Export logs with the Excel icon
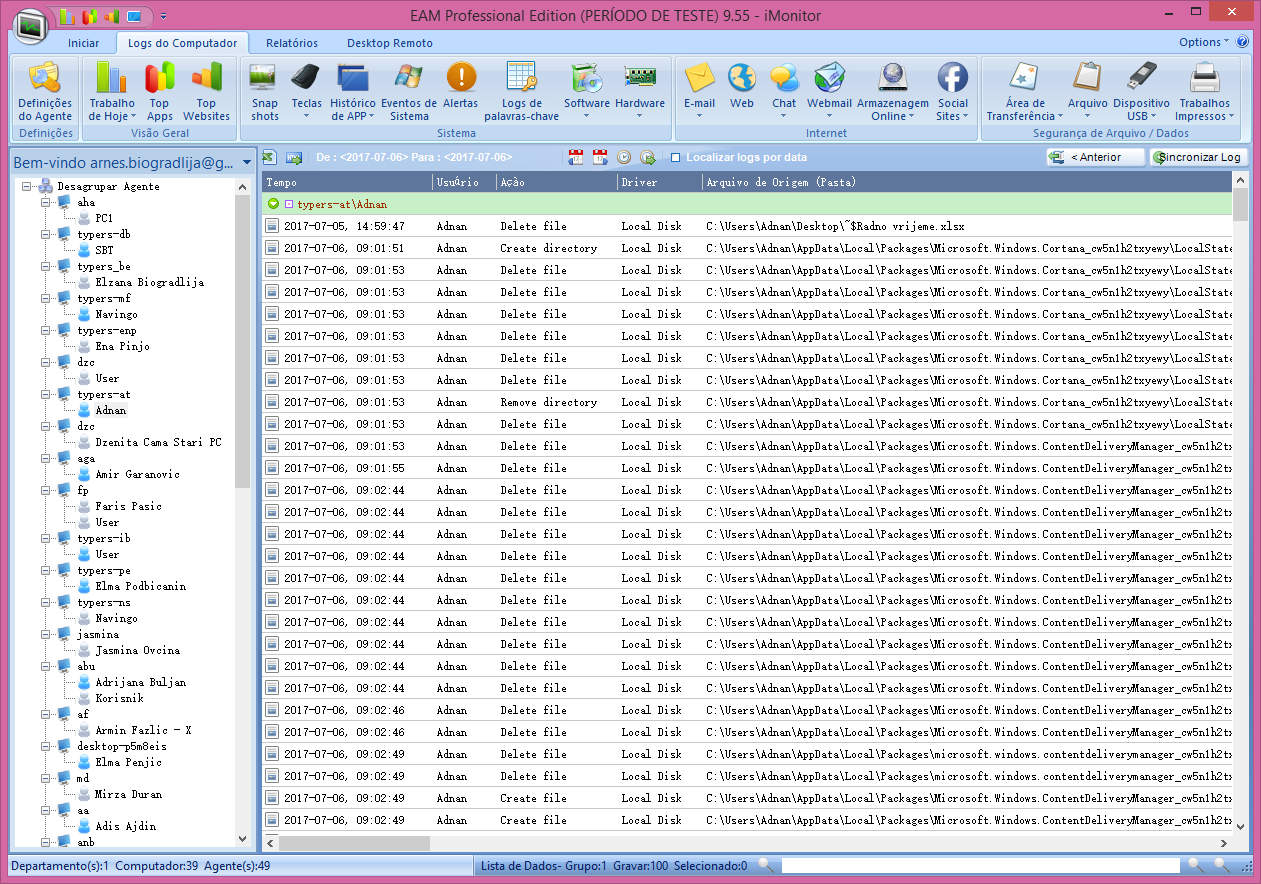Image resolution: width=1261 pixels, height=884 pixels. tap(269, 157)
